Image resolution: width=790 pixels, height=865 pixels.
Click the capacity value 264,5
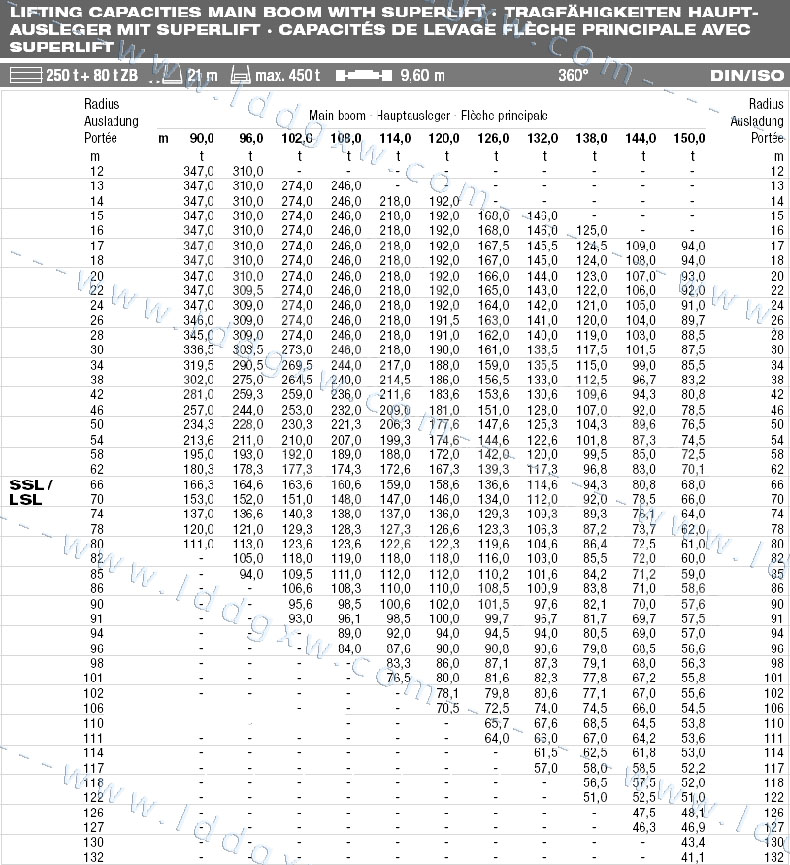(x=297, y=380)
